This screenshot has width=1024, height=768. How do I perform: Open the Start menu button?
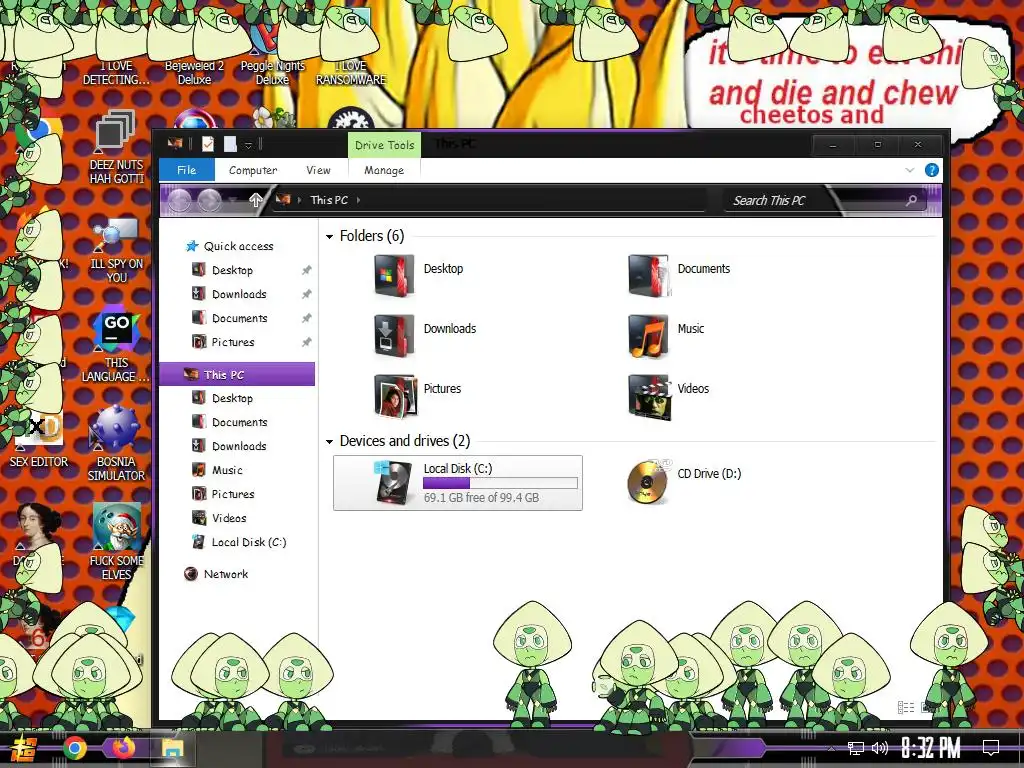pos(24,749)
